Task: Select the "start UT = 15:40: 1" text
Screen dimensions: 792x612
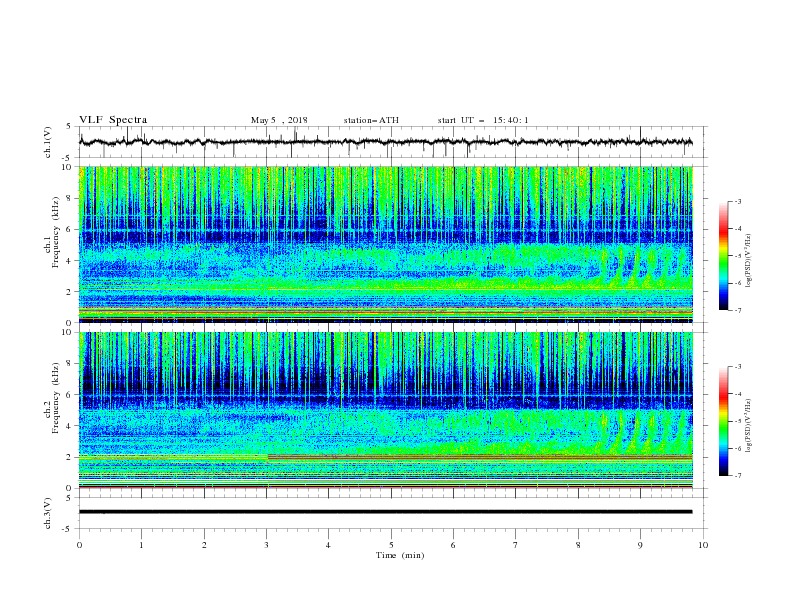Action: click(483, 120)
